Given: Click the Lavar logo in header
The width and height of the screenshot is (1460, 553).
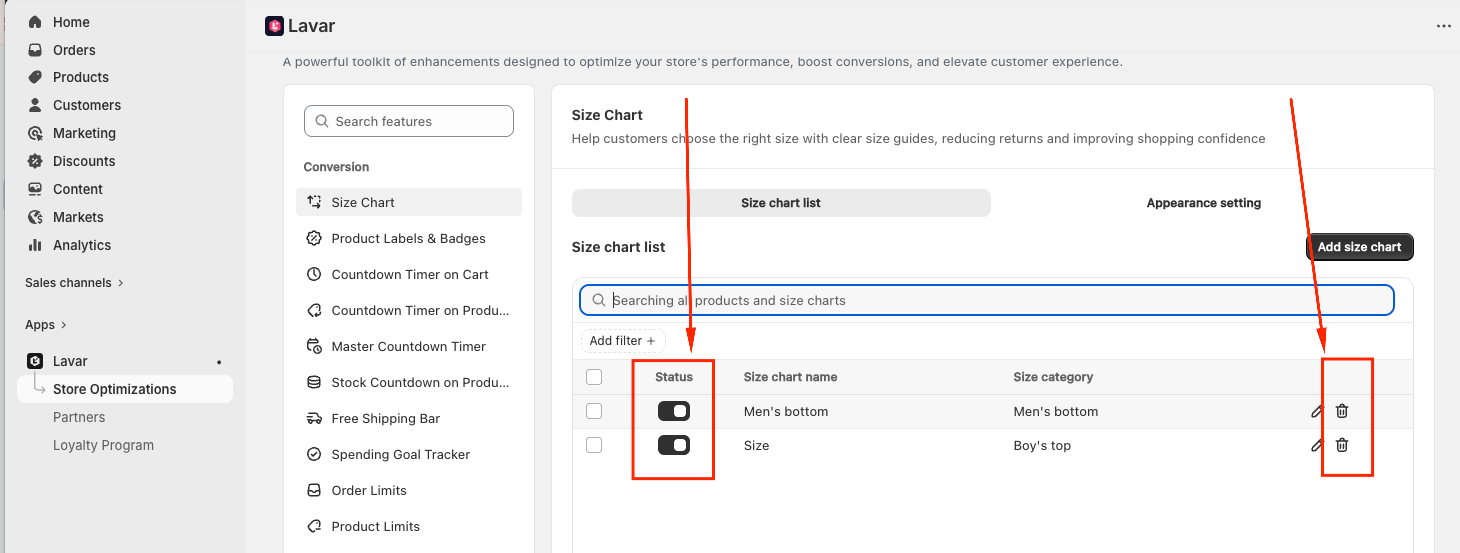Looking at the screenshot, I should click(x=274, y=26).
